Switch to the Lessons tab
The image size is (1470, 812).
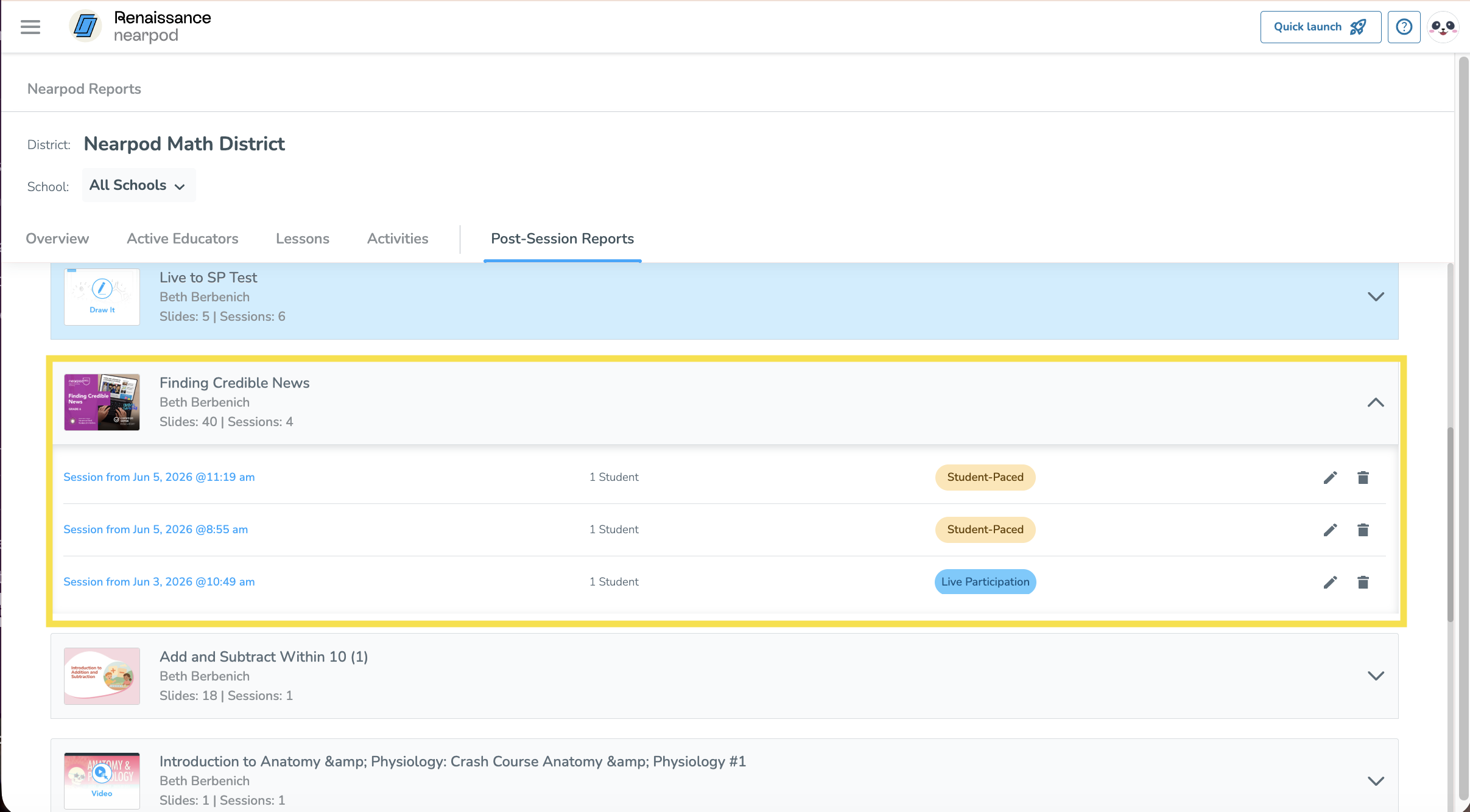coord(303,239)
